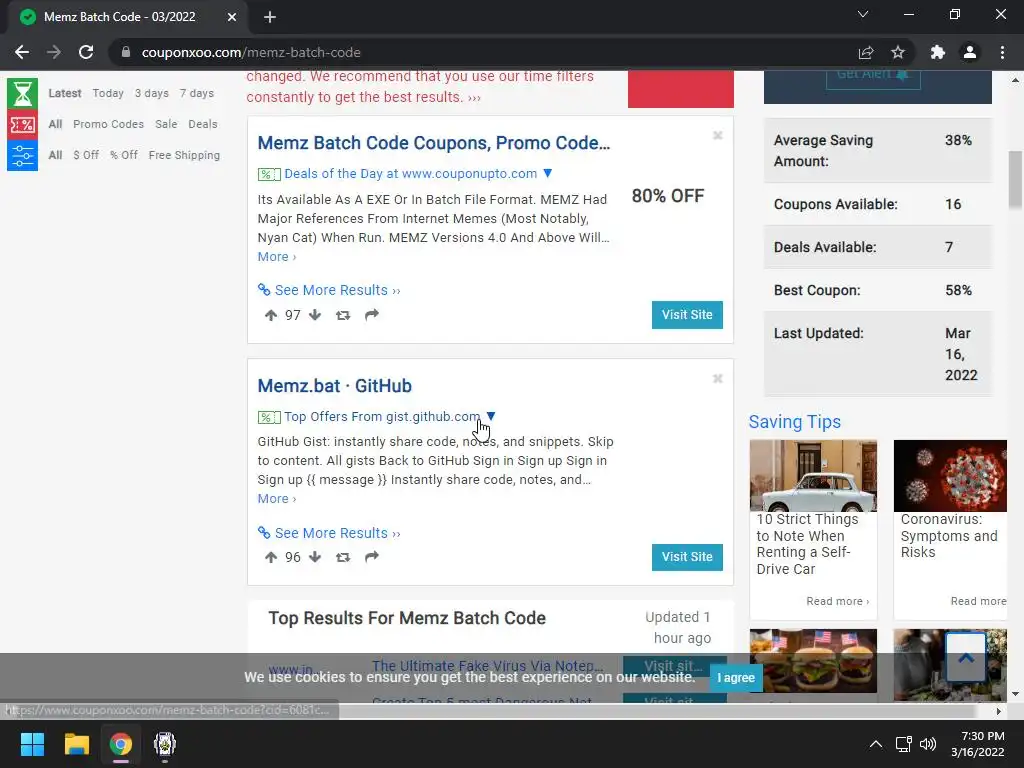1024x768 pixels.
Task: Open the share page icon in address bar
Action: pos(866,52)
